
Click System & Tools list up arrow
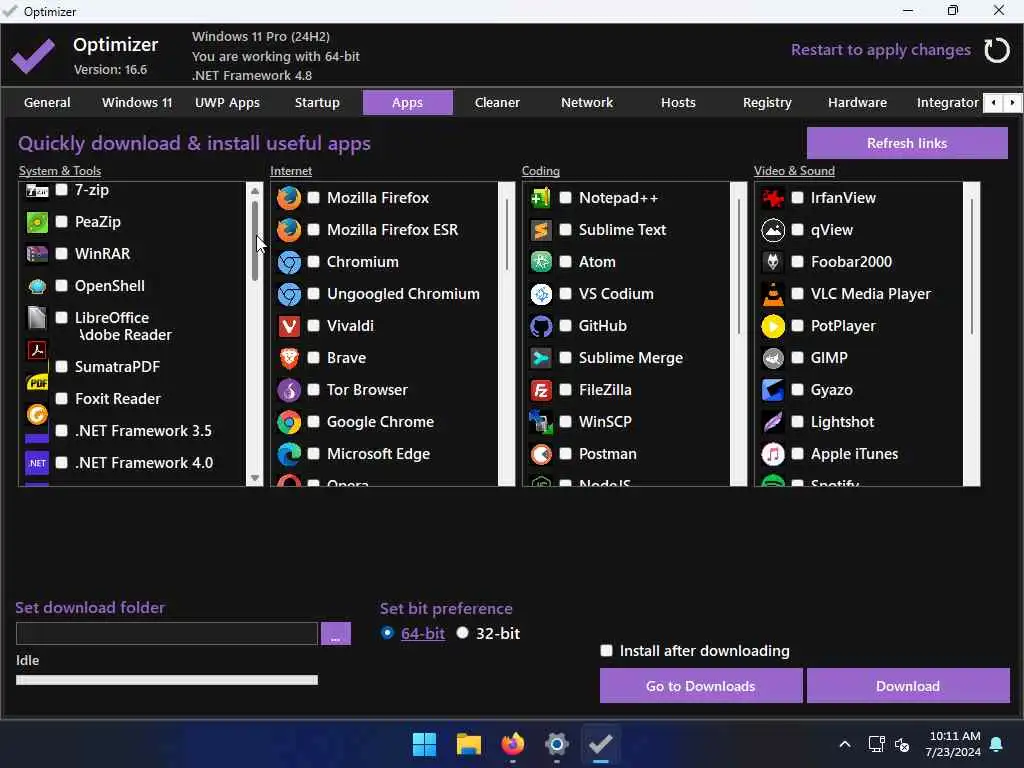[255, 191]
